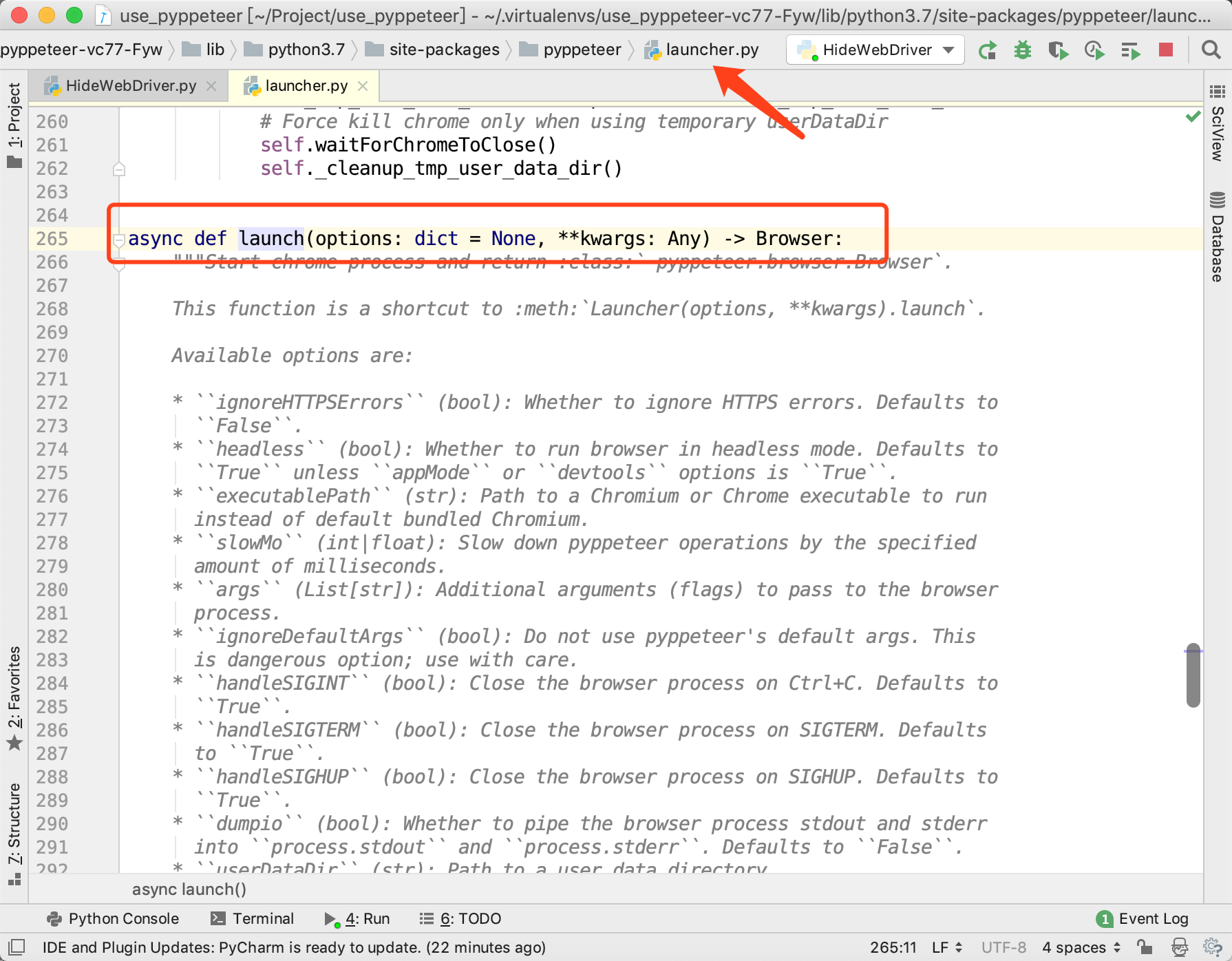Viewport: 1232px width, 961px height.
Task: Click line number 284 in the gutter
Action: pyautogui.click(x=52, y=684)
